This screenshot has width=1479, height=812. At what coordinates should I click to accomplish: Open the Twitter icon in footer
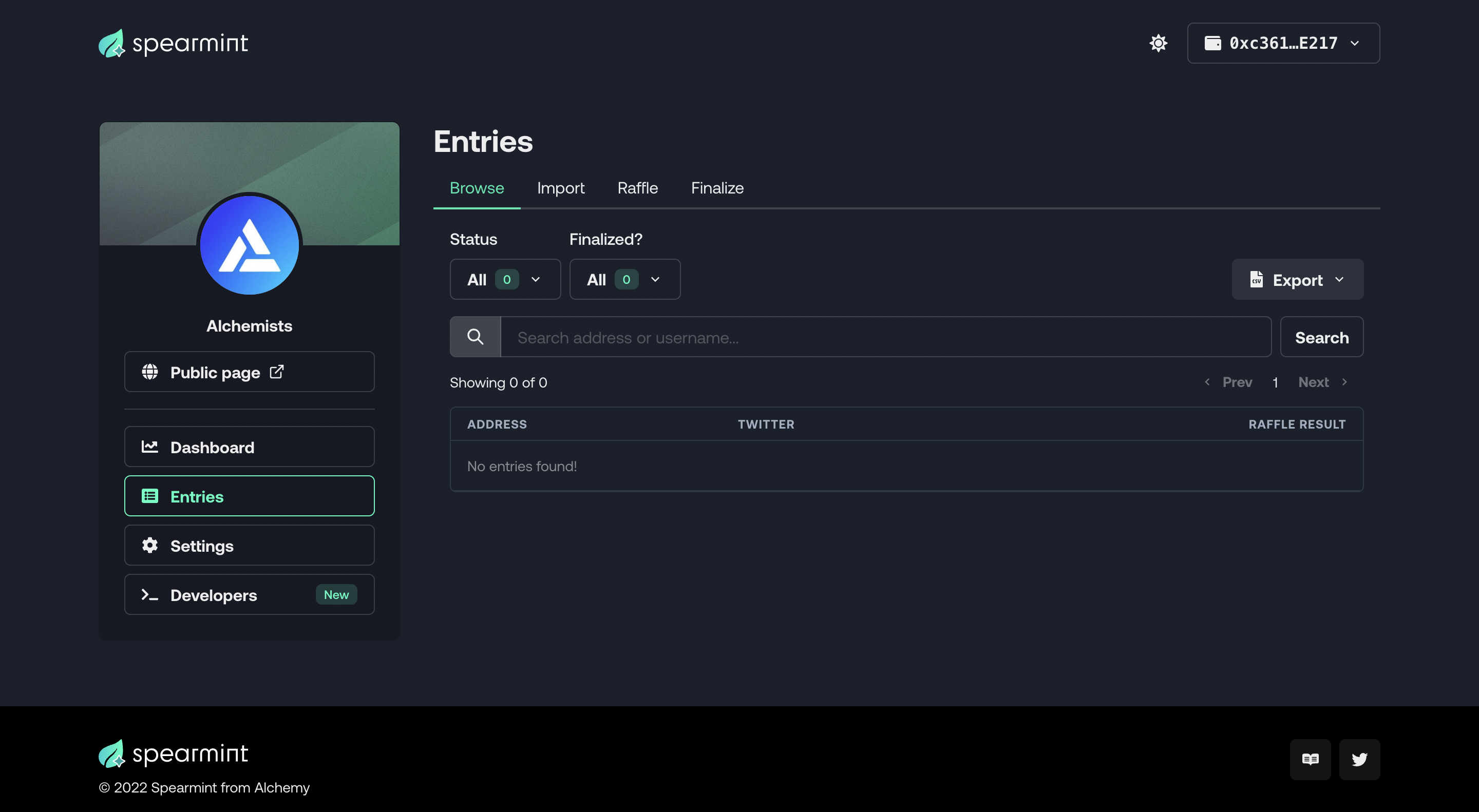point(1359,759)
